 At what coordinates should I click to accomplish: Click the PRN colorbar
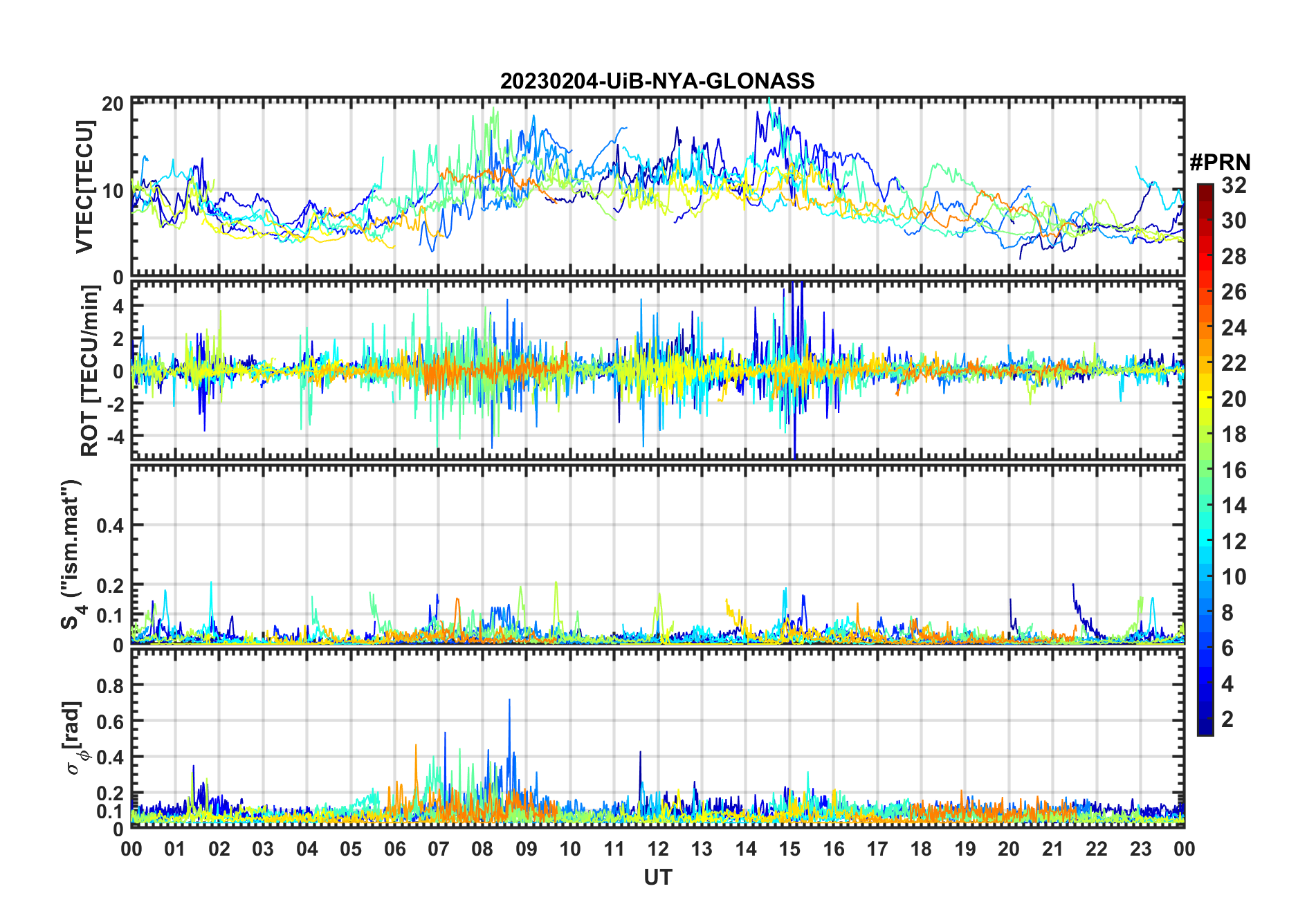[1205, 459]
